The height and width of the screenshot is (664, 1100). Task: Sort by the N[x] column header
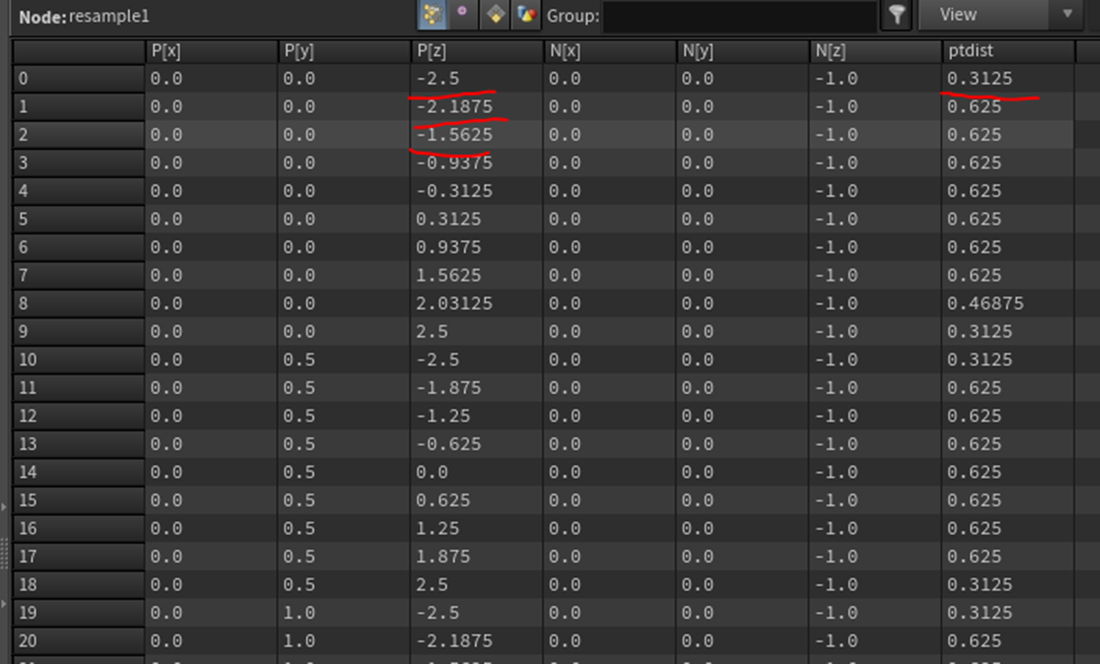coord(609,51)
